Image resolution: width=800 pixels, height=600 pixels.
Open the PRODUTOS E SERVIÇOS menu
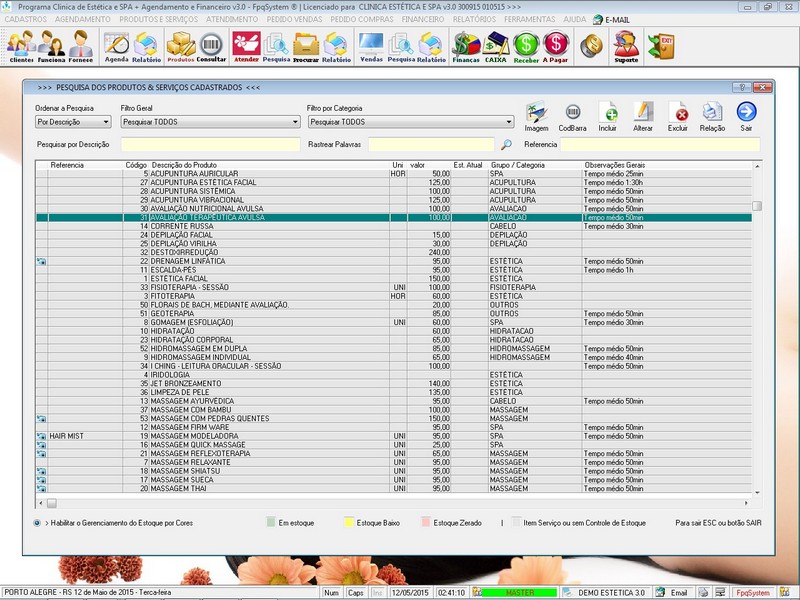[x=159, y=19]
